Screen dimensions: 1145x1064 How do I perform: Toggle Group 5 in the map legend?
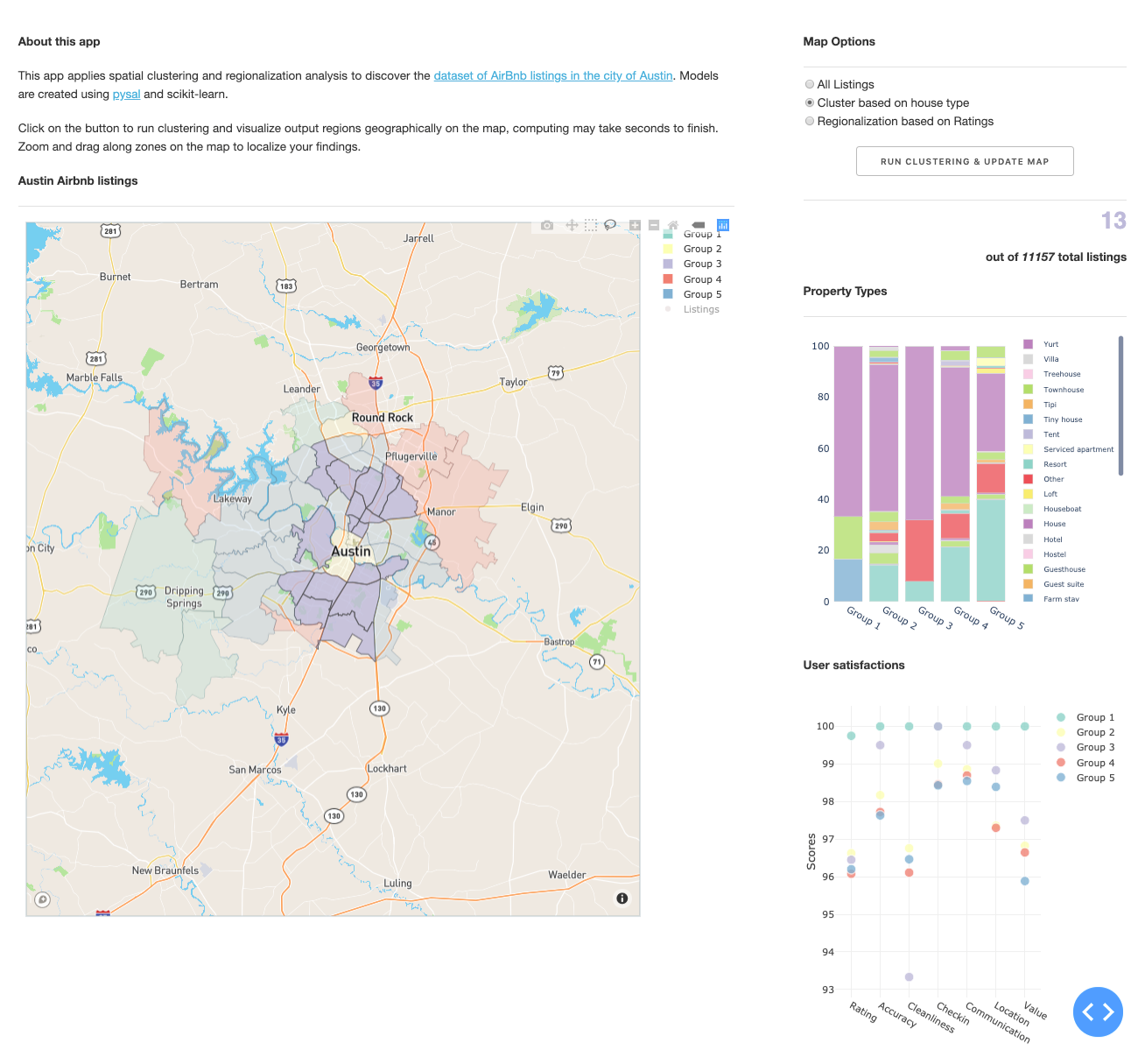click(x=693, y=294)
